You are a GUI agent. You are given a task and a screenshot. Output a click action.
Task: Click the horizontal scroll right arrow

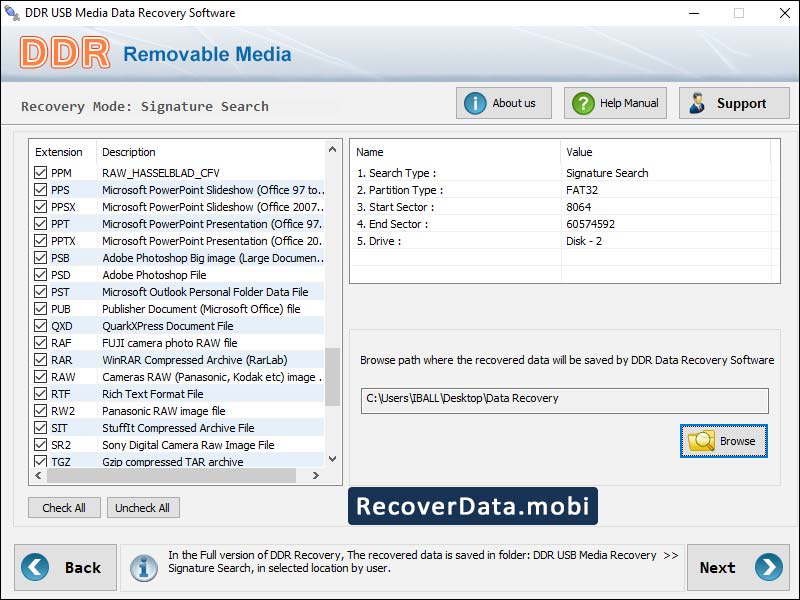[x=316, y=476]
